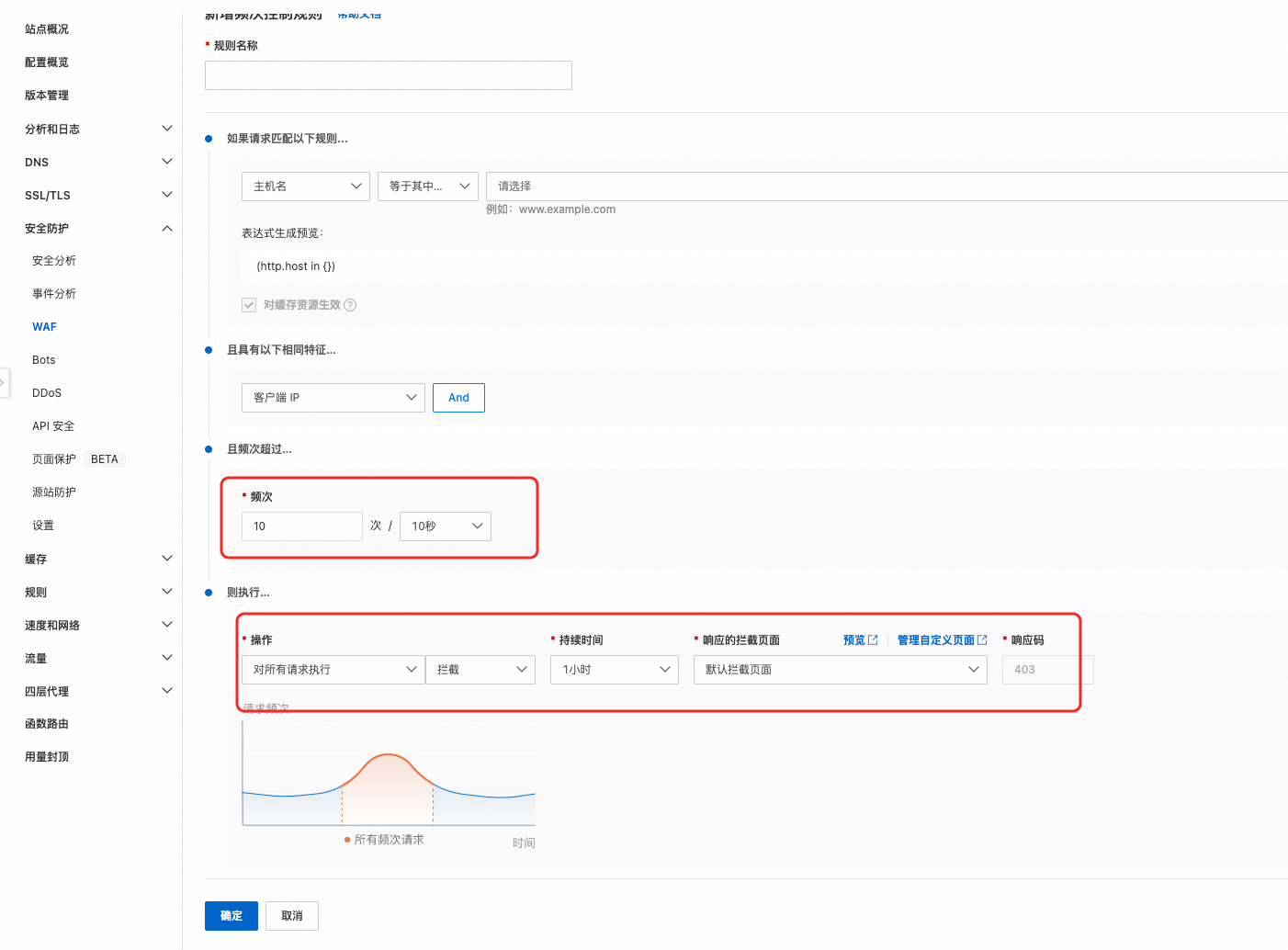Go to 配置概览 in the sidebar
1288x950 pixels.
tap(47, 62)
